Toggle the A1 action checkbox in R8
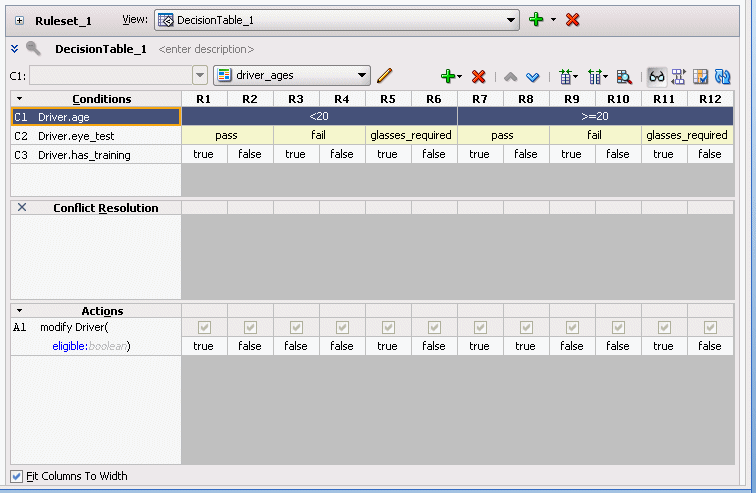 (x=526, y=328)
